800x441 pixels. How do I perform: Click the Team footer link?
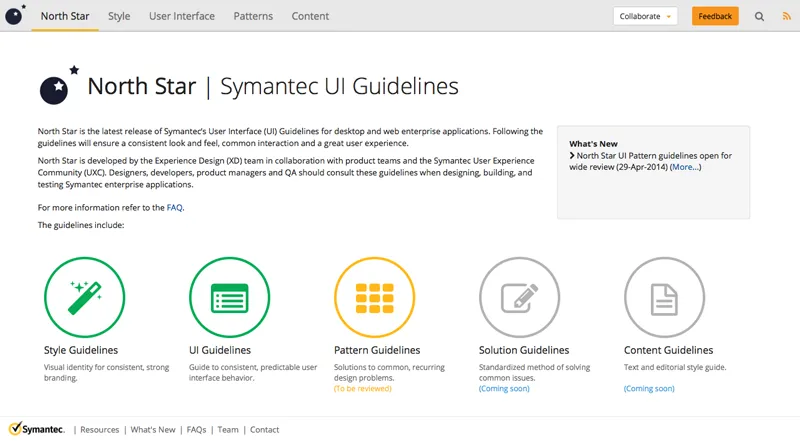pyautogui.click(x=228, y=430)
